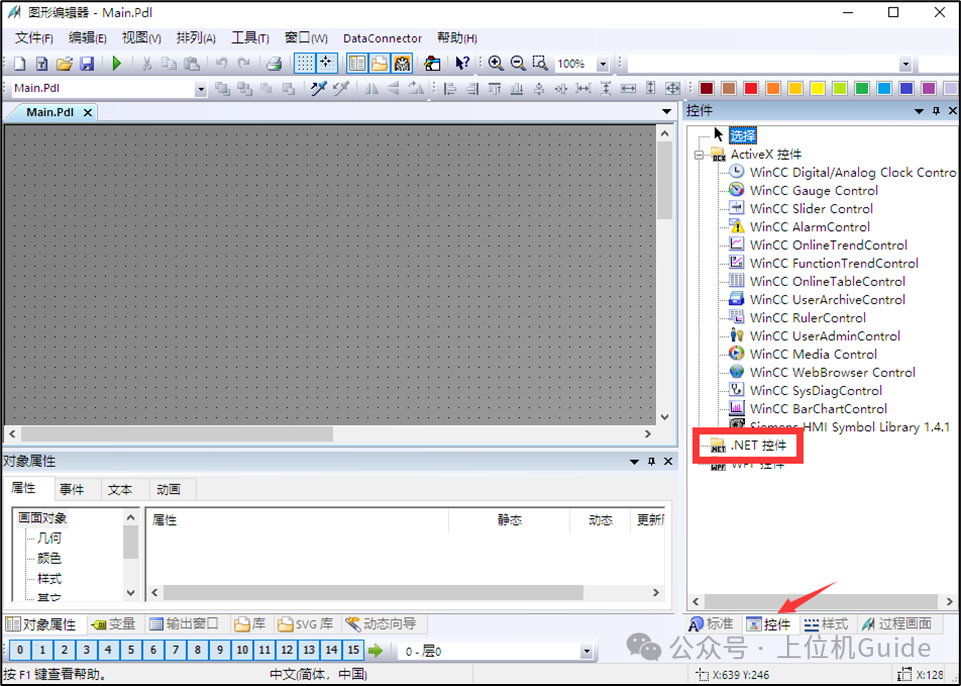The width and height of the screenshot is (961, 686).
Task: Open the Main.Pdl object selection dropdown
Action: coord(200,89)
